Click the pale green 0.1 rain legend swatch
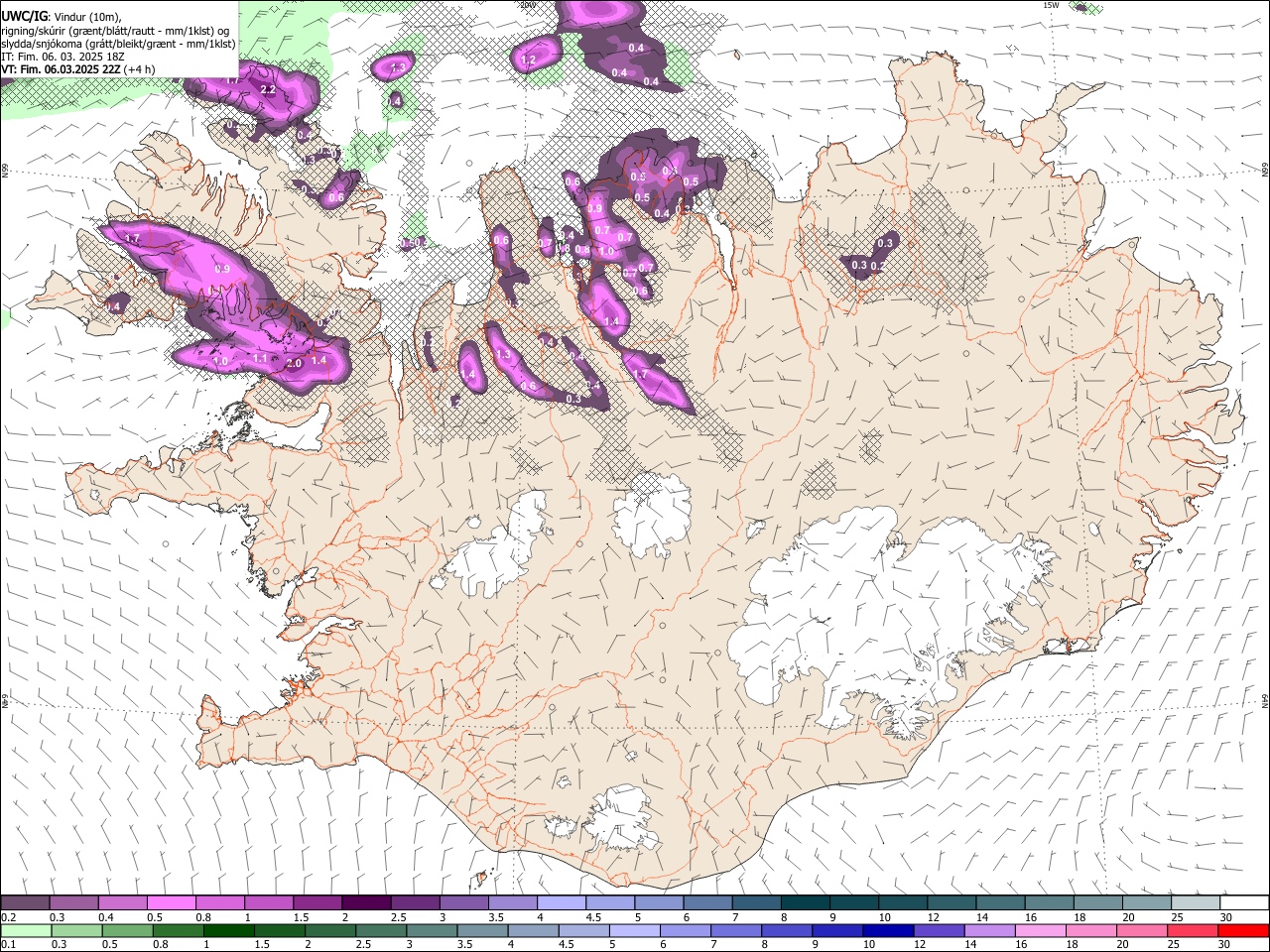 click(x=25, y=930)
